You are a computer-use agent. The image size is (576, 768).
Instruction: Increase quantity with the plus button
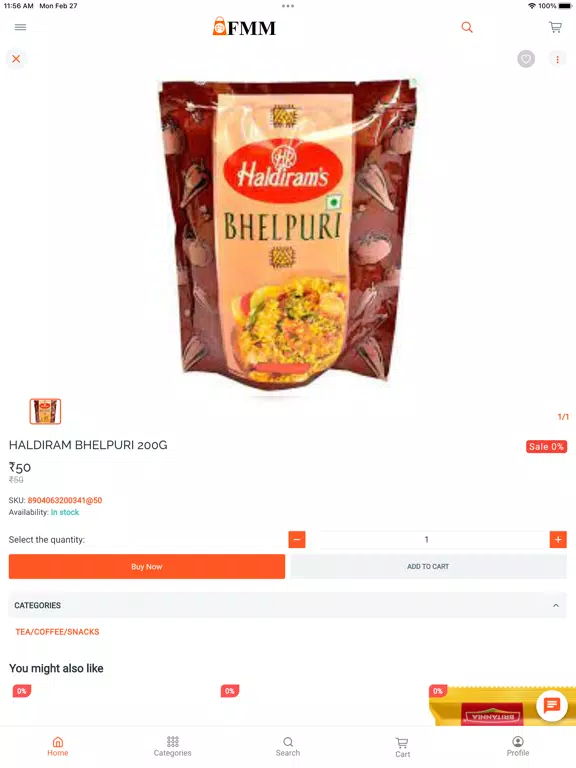tap(558, 539)
